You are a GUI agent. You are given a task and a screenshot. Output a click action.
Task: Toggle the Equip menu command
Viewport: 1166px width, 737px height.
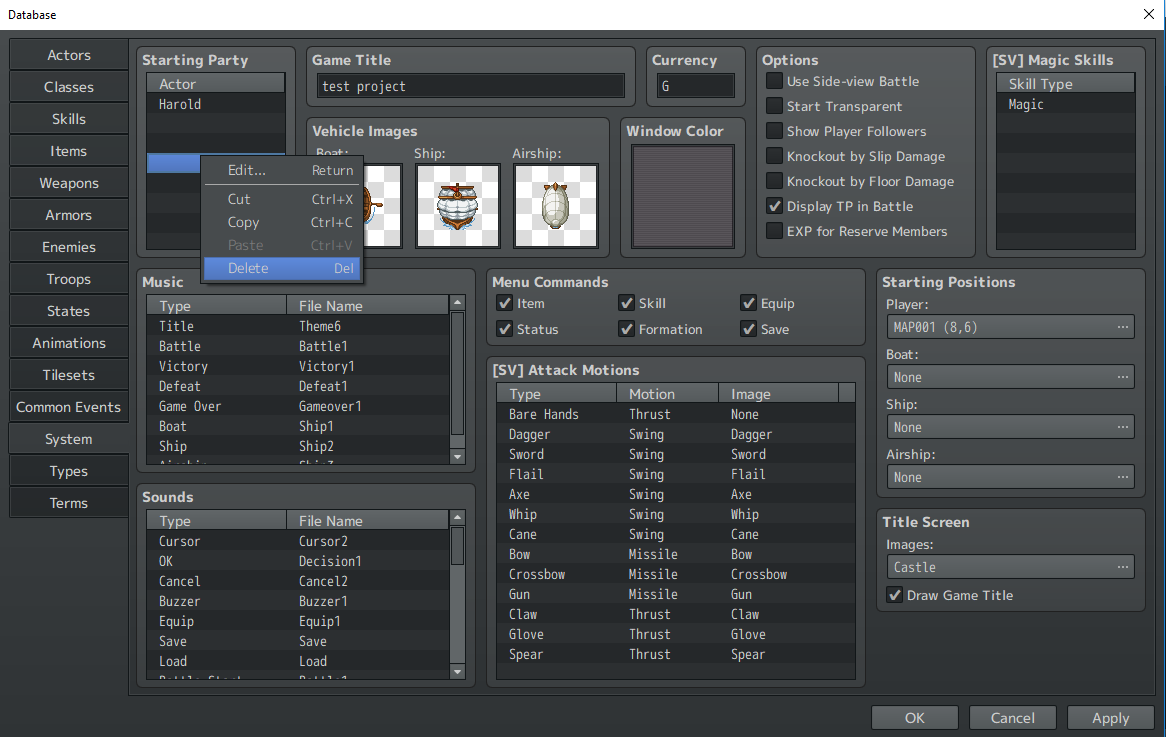pyautogui.click(x=749, y=303)
